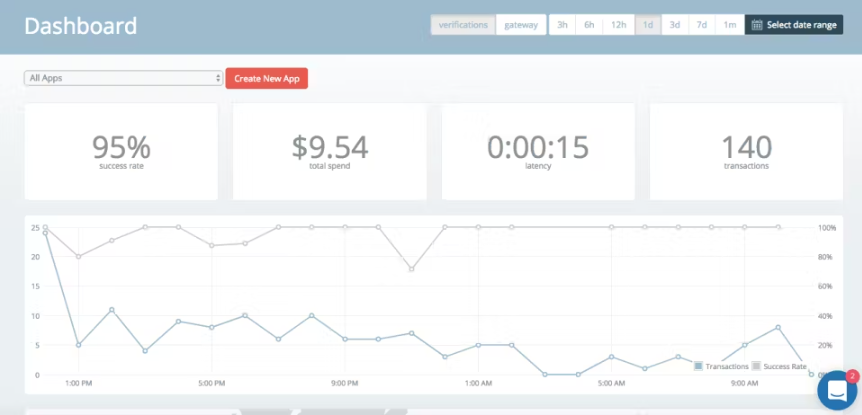Click the Transactions legend color box
862x415 pixels.
(698, 366)
